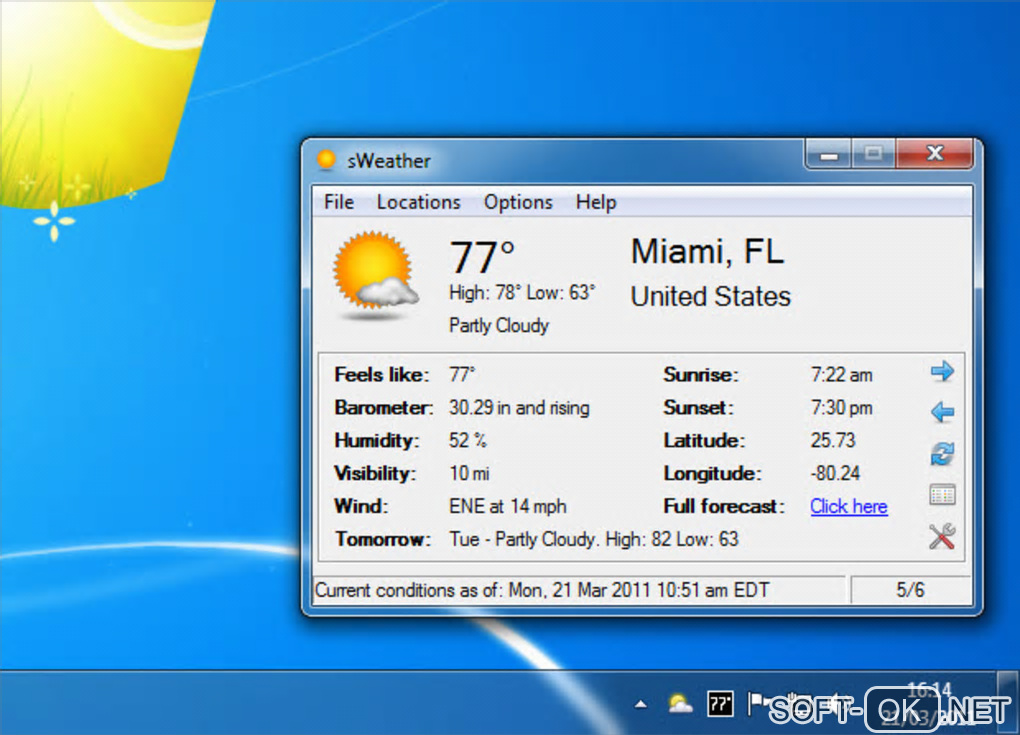Click the 77° temperature tray icon

720,704
